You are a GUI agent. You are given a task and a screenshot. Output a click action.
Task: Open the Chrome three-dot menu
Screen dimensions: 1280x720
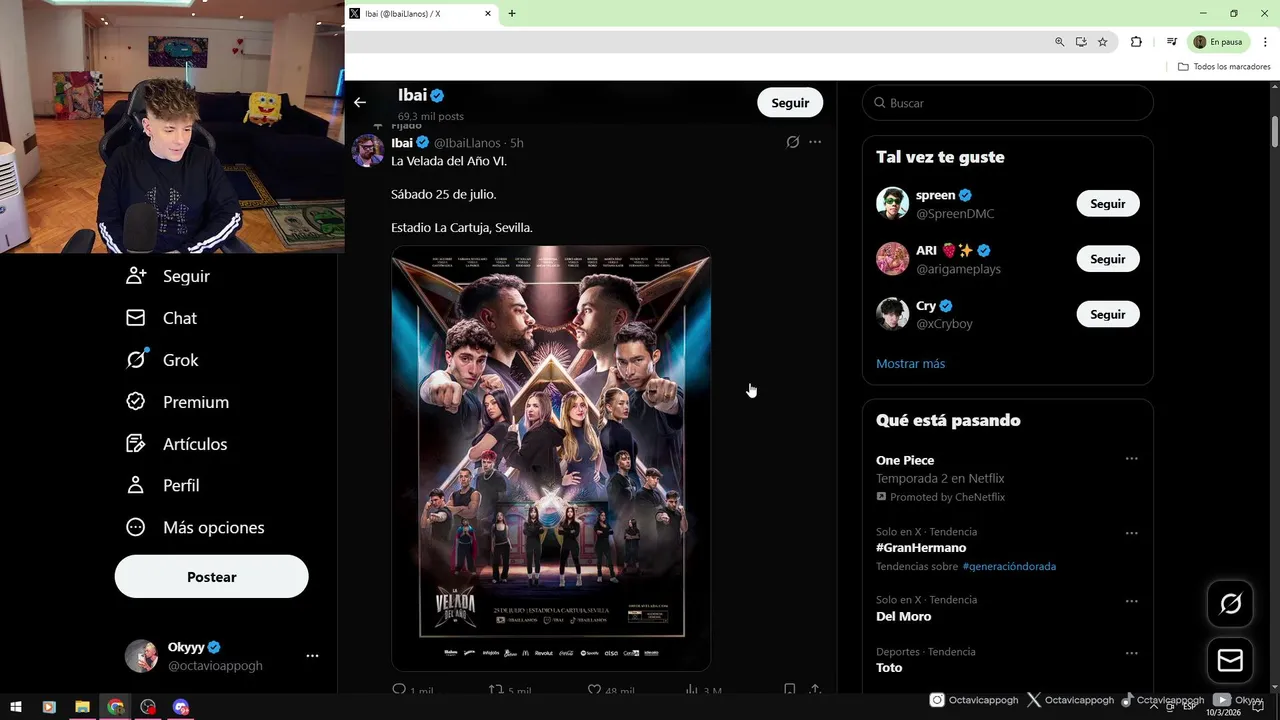(x=1265, y=42)
